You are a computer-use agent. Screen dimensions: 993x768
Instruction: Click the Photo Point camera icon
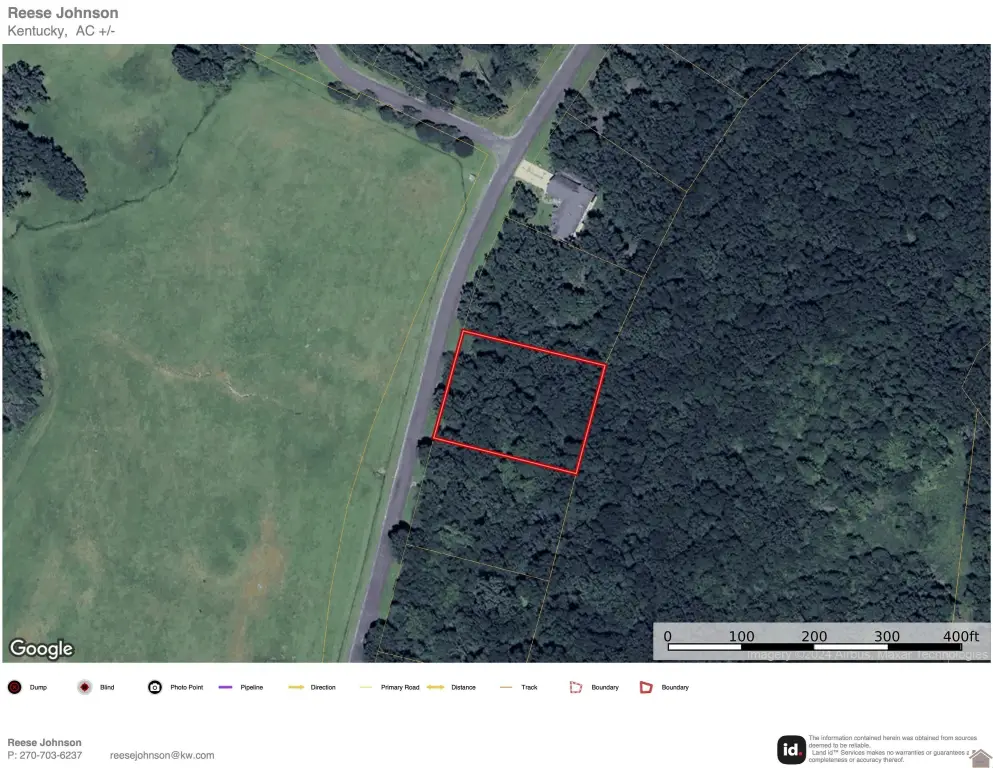tap(155, 687)
